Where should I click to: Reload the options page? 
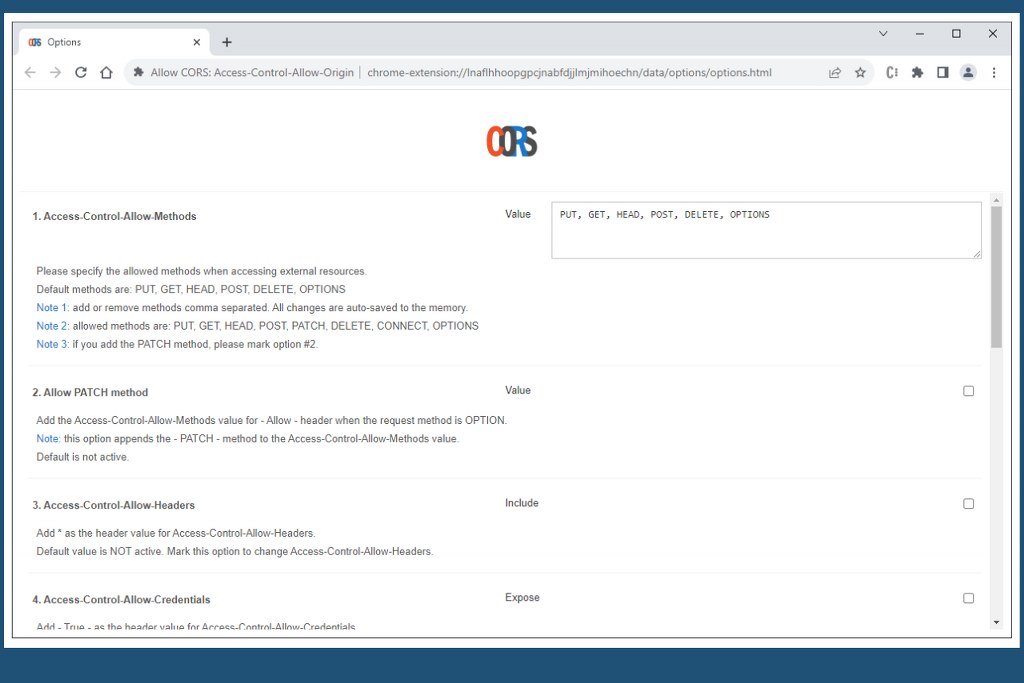tap(81, 72)
